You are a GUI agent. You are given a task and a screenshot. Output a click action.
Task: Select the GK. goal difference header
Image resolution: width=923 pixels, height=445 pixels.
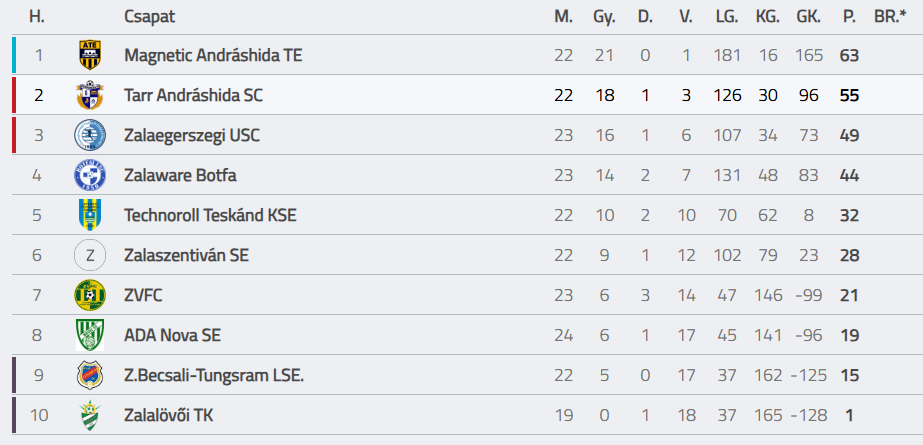click(809, 17)
